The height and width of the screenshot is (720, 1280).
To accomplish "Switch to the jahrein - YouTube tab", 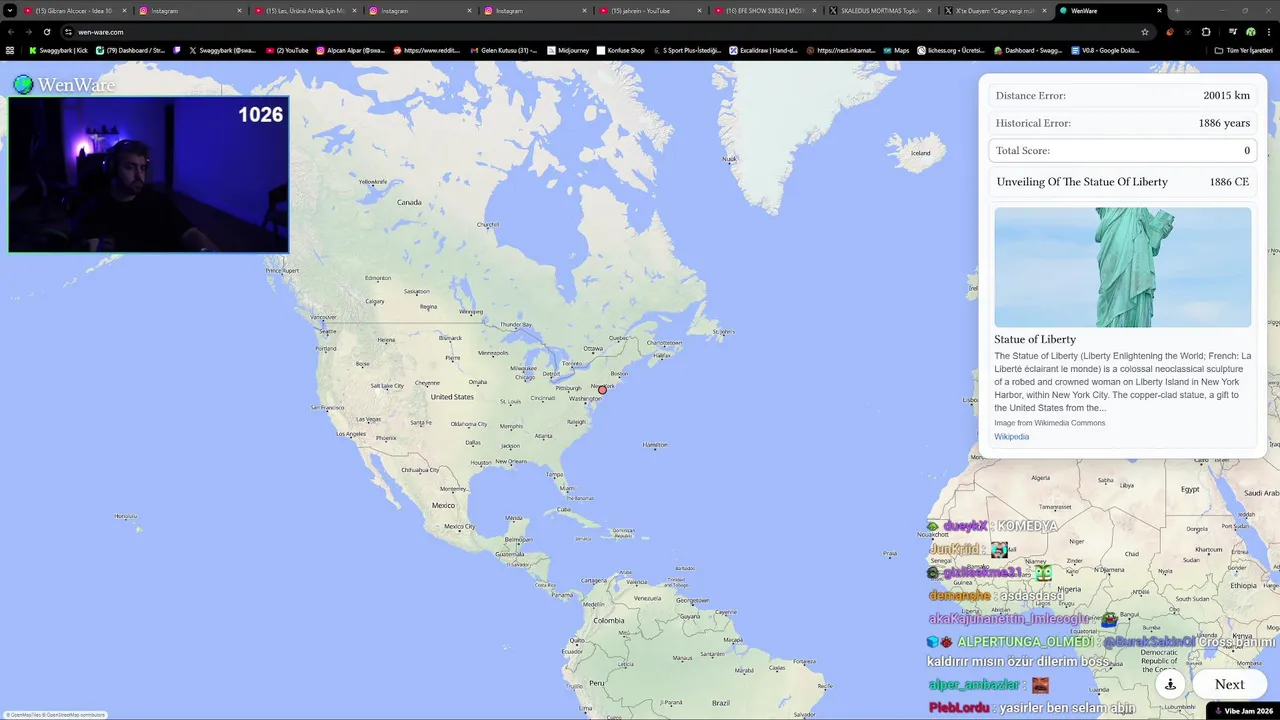I will (650, 11).
